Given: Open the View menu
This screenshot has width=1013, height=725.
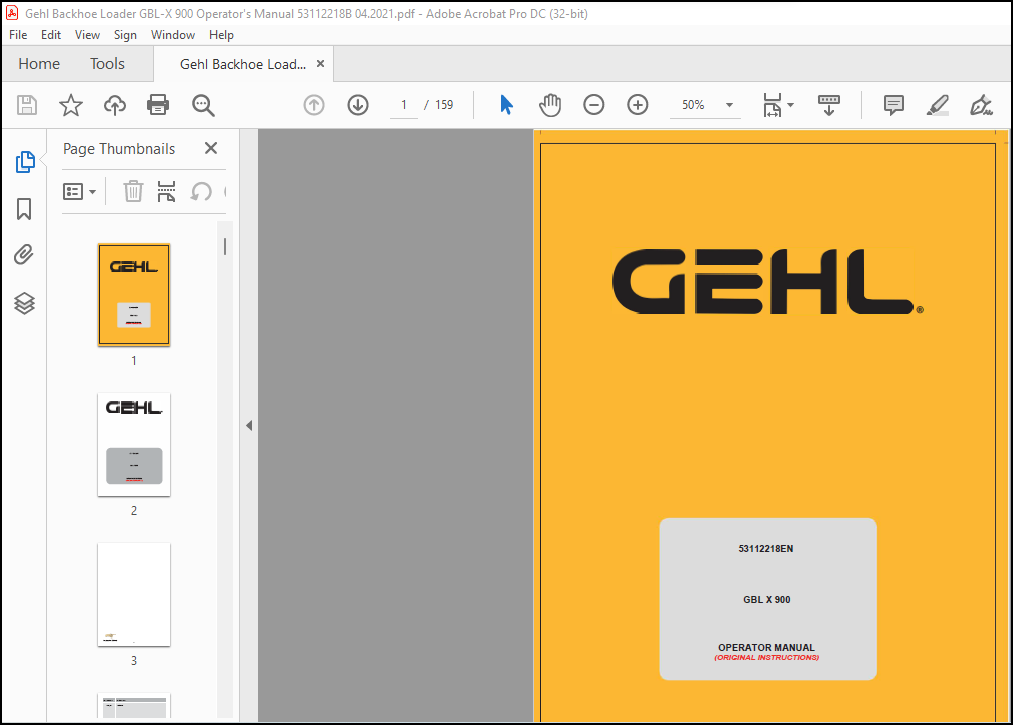Looking at the screenshot, I should pos(87,35).
